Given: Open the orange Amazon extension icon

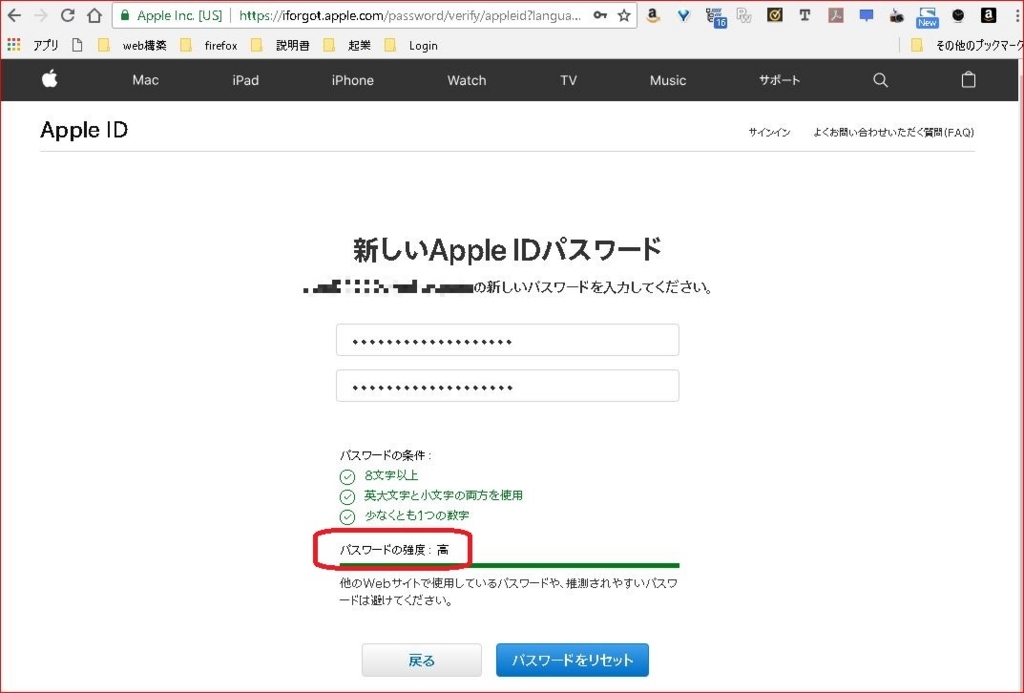Looking at the screenshot, I should tap(652, 15).
